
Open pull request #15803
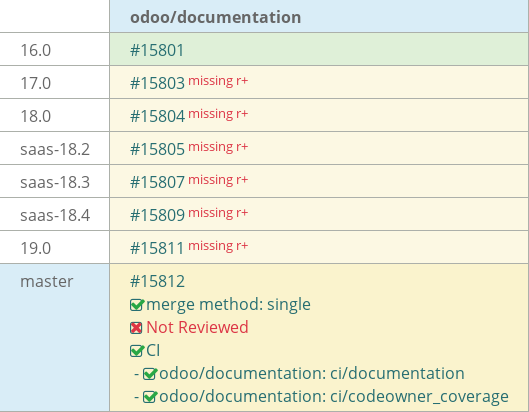[x=157, y=83]
